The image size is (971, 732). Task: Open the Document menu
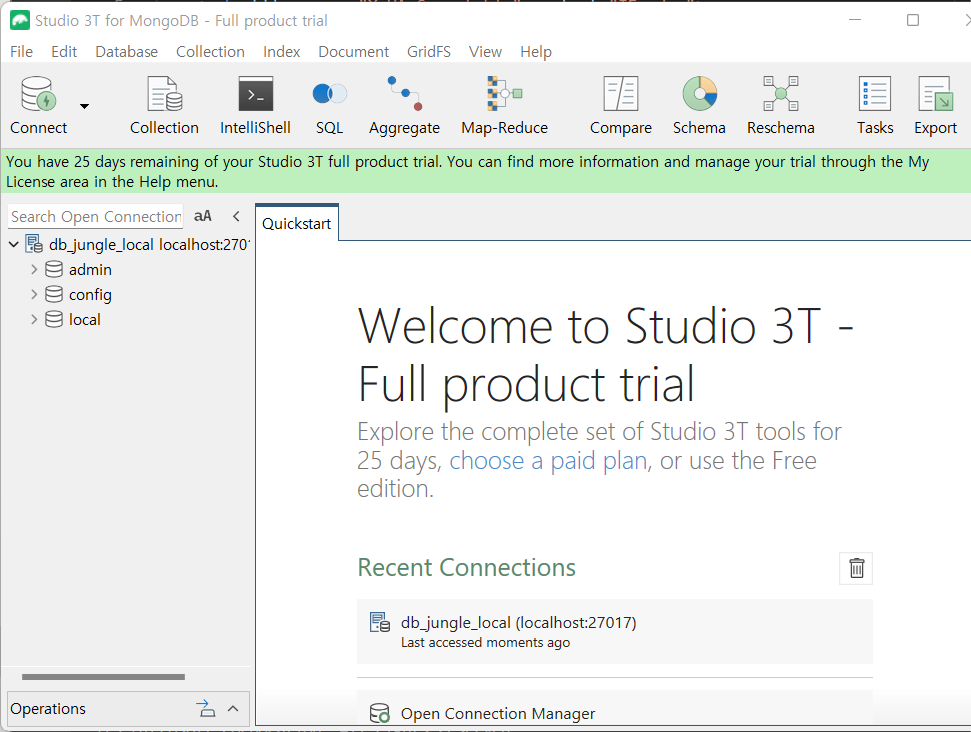pyautogui.click(x=354, y=51)
